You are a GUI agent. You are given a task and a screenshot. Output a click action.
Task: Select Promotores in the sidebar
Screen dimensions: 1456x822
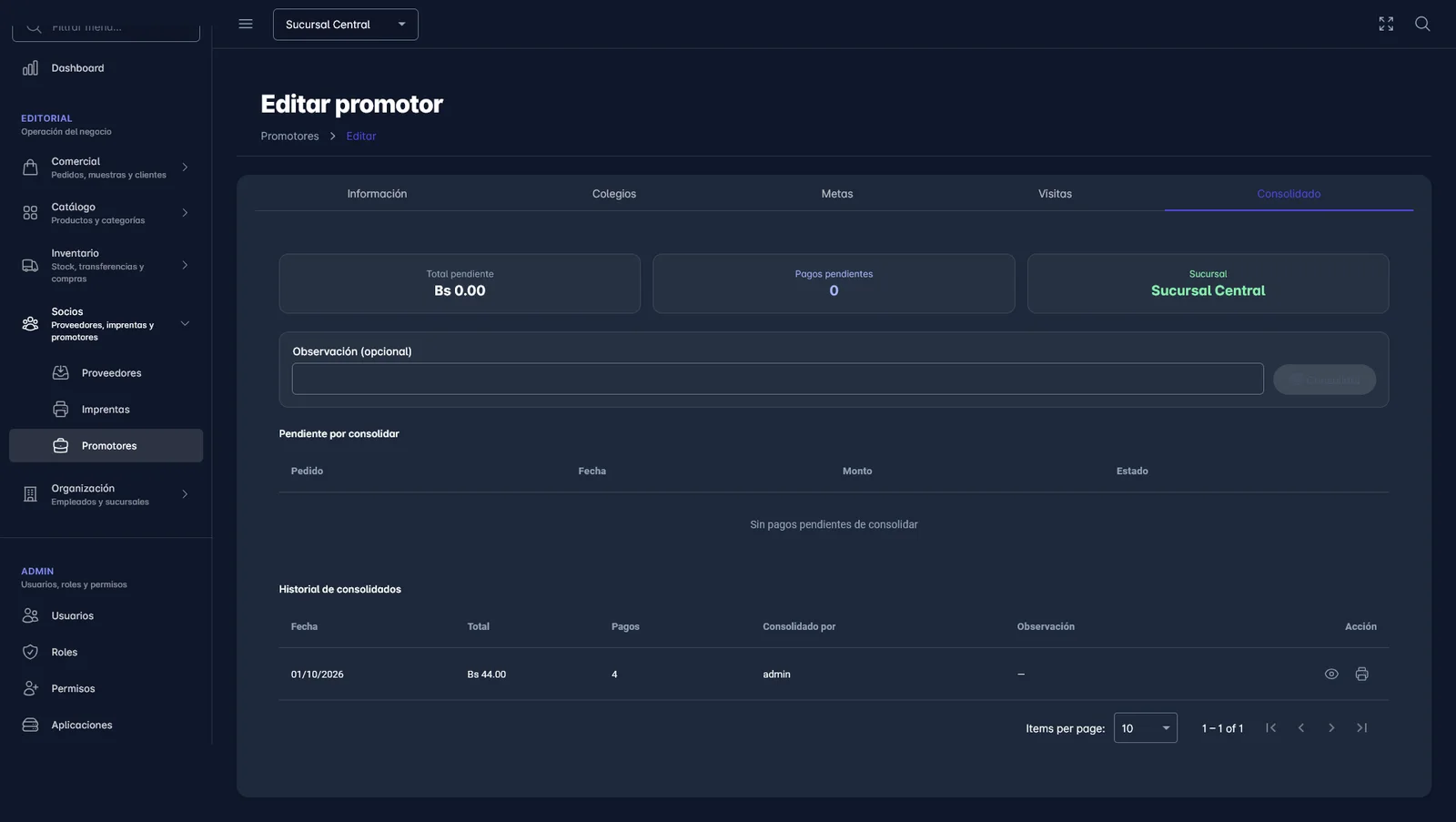(106, 446)
